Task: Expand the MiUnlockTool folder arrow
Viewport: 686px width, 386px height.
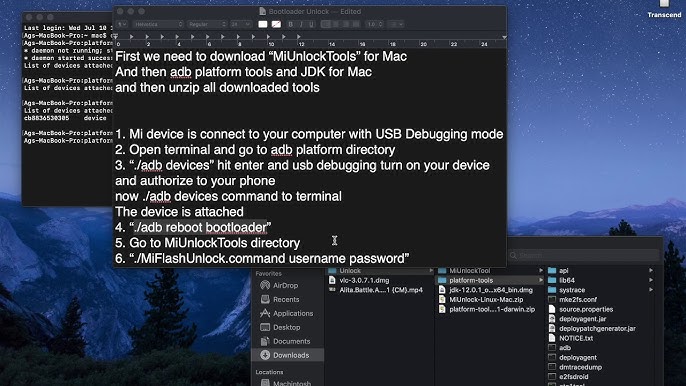Action: tap(541, 271)
